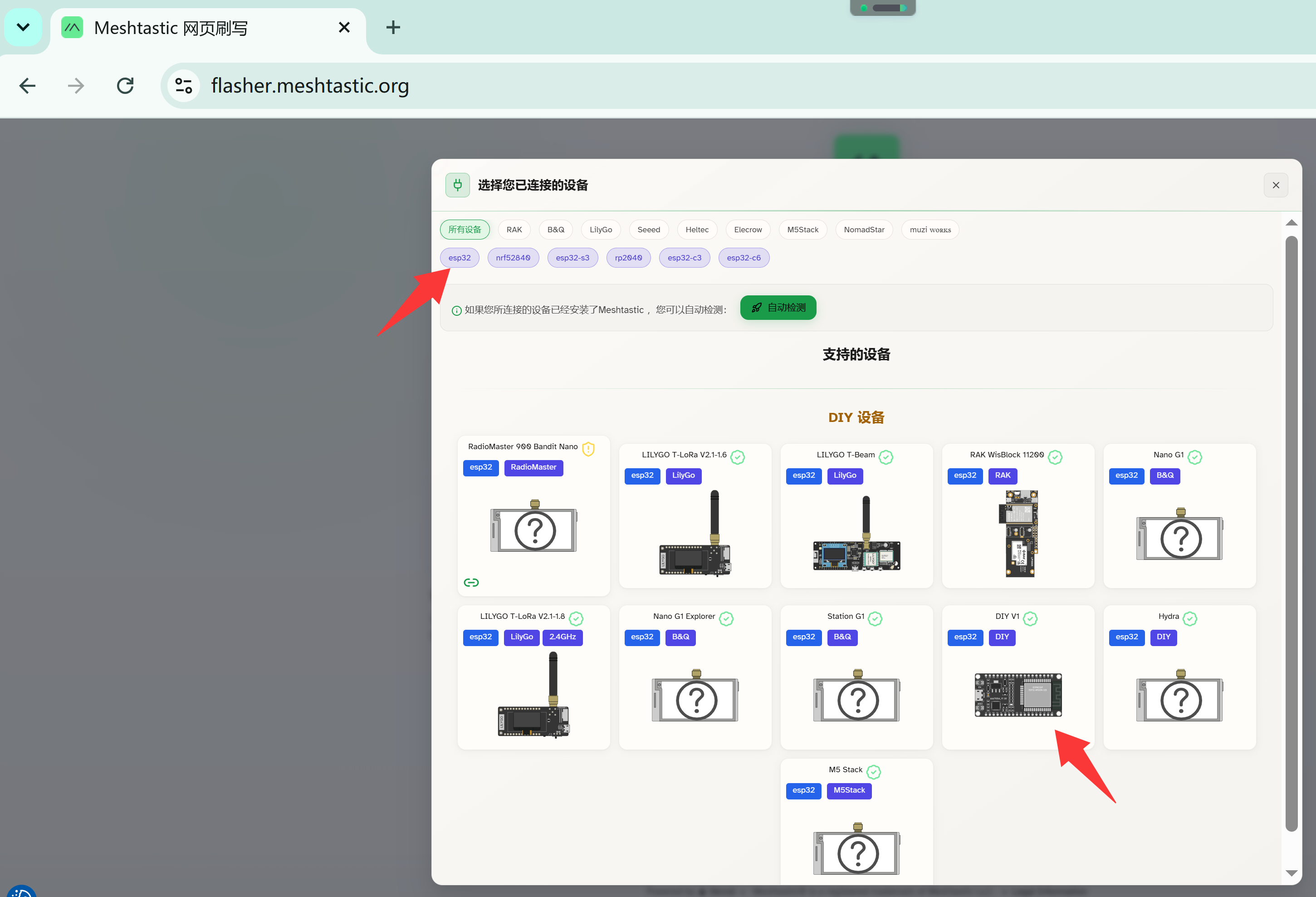Choose the Nano G1 device card
The height and width of the screenshot is (897, 1316).
click(x=1179, y=515)
